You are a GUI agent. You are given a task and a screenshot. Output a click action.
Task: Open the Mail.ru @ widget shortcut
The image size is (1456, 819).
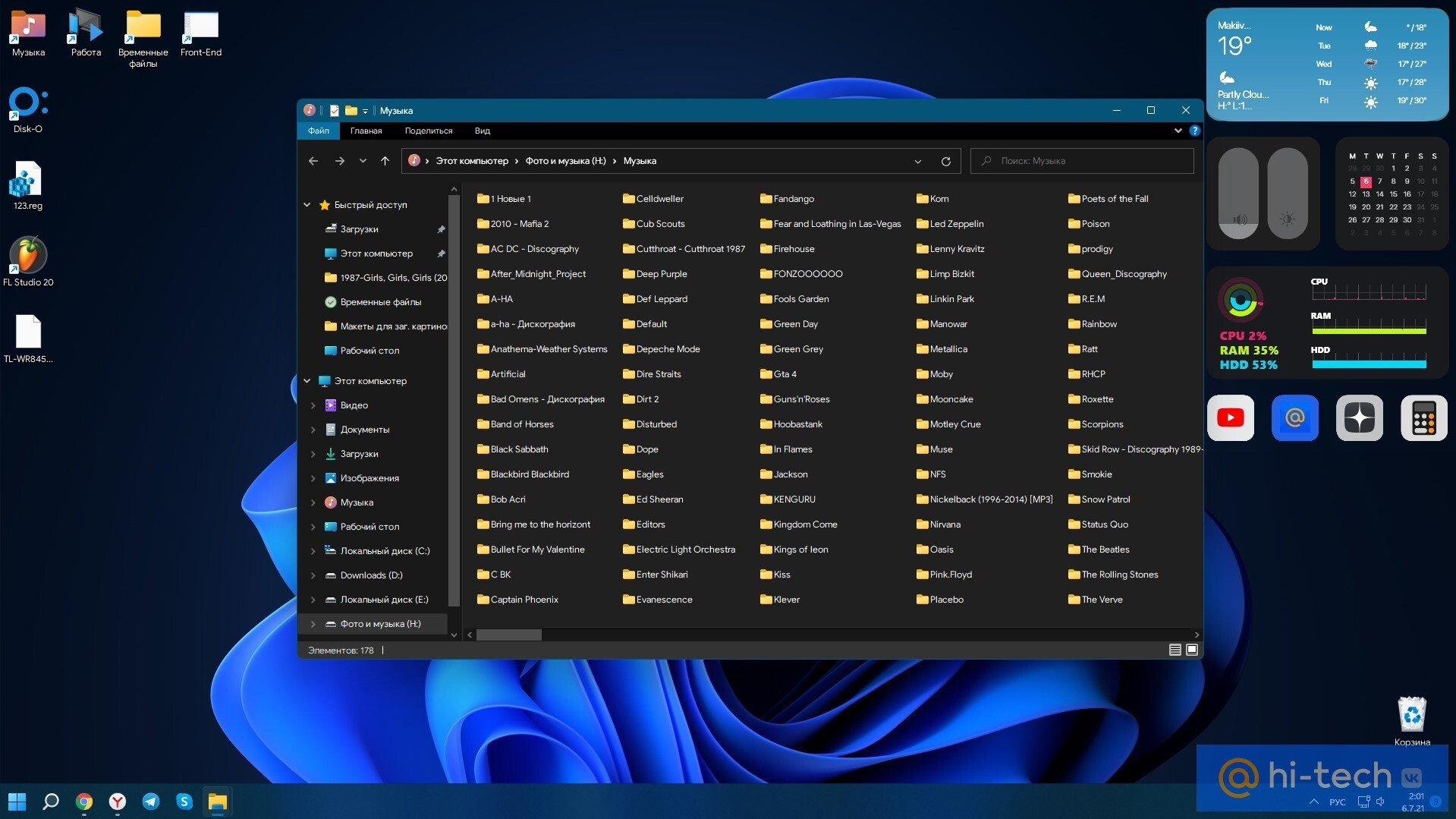pyautogui.click(x=1294, y=417)
